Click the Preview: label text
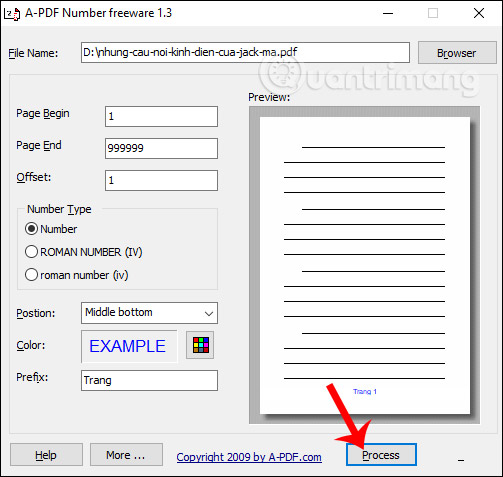 (x=269, y=97)
